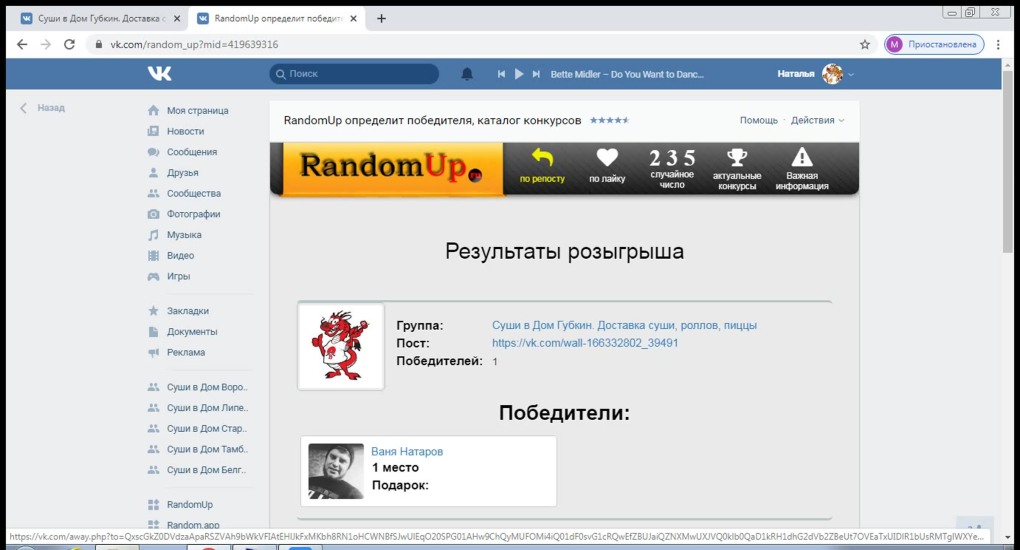Open случайное число generator
Viewport: 1020px width, 550px height.
672,168
